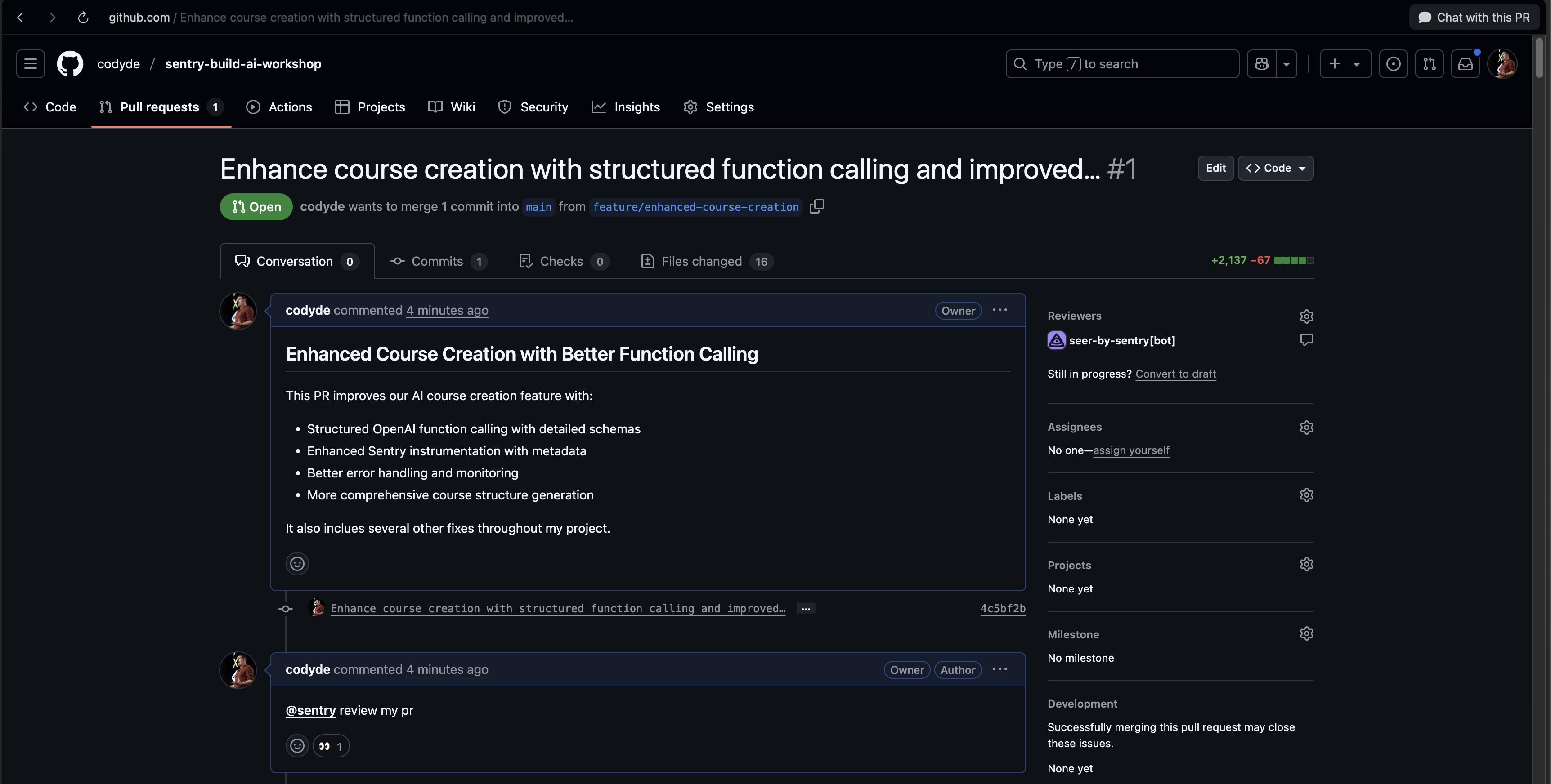Open Reviewers settings gear
Image resolution: width=1551 pixels, height=784 pixels.
[x=1306, y=316]
